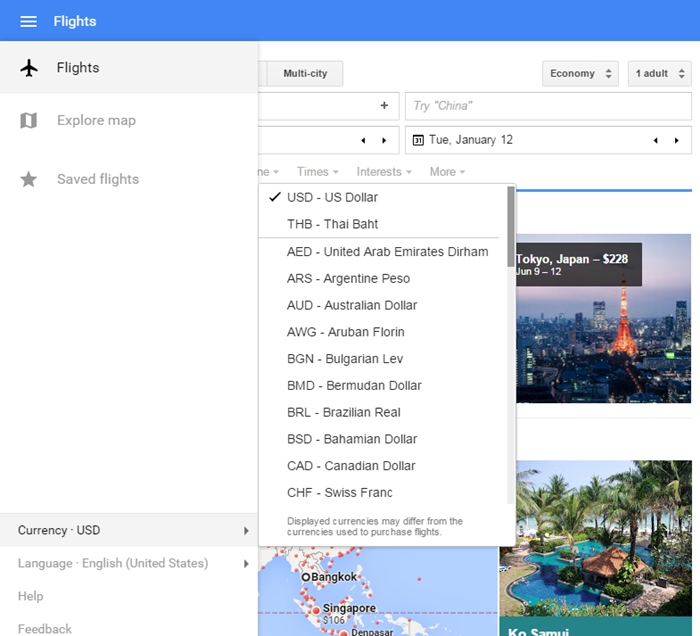Screen dimensions: 700x636
Task: Click the Singapore $106 map marker
Action: coord(316,611)
